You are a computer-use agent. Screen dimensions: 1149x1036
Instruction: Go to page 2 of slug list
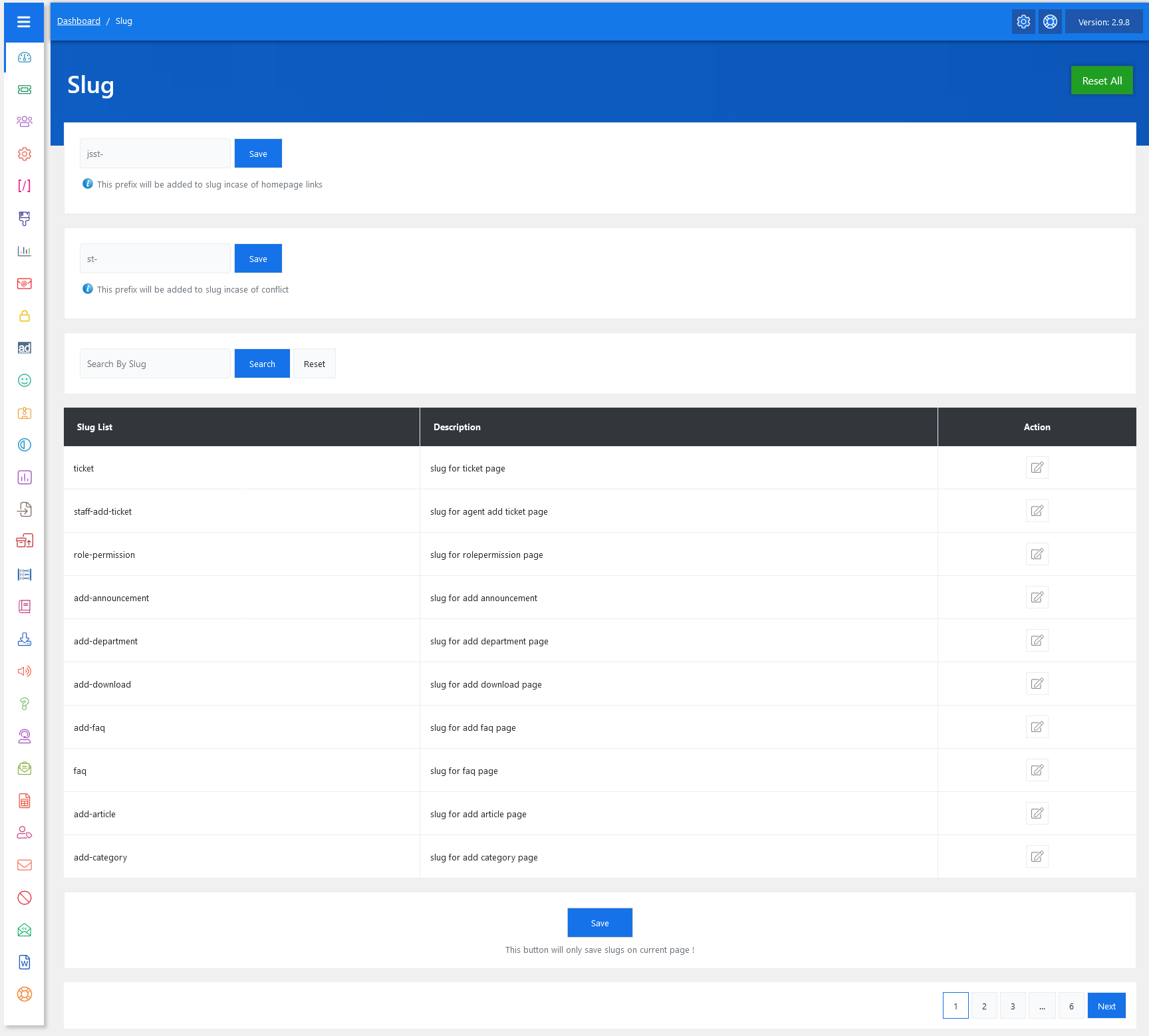(x=984, y=1006)
